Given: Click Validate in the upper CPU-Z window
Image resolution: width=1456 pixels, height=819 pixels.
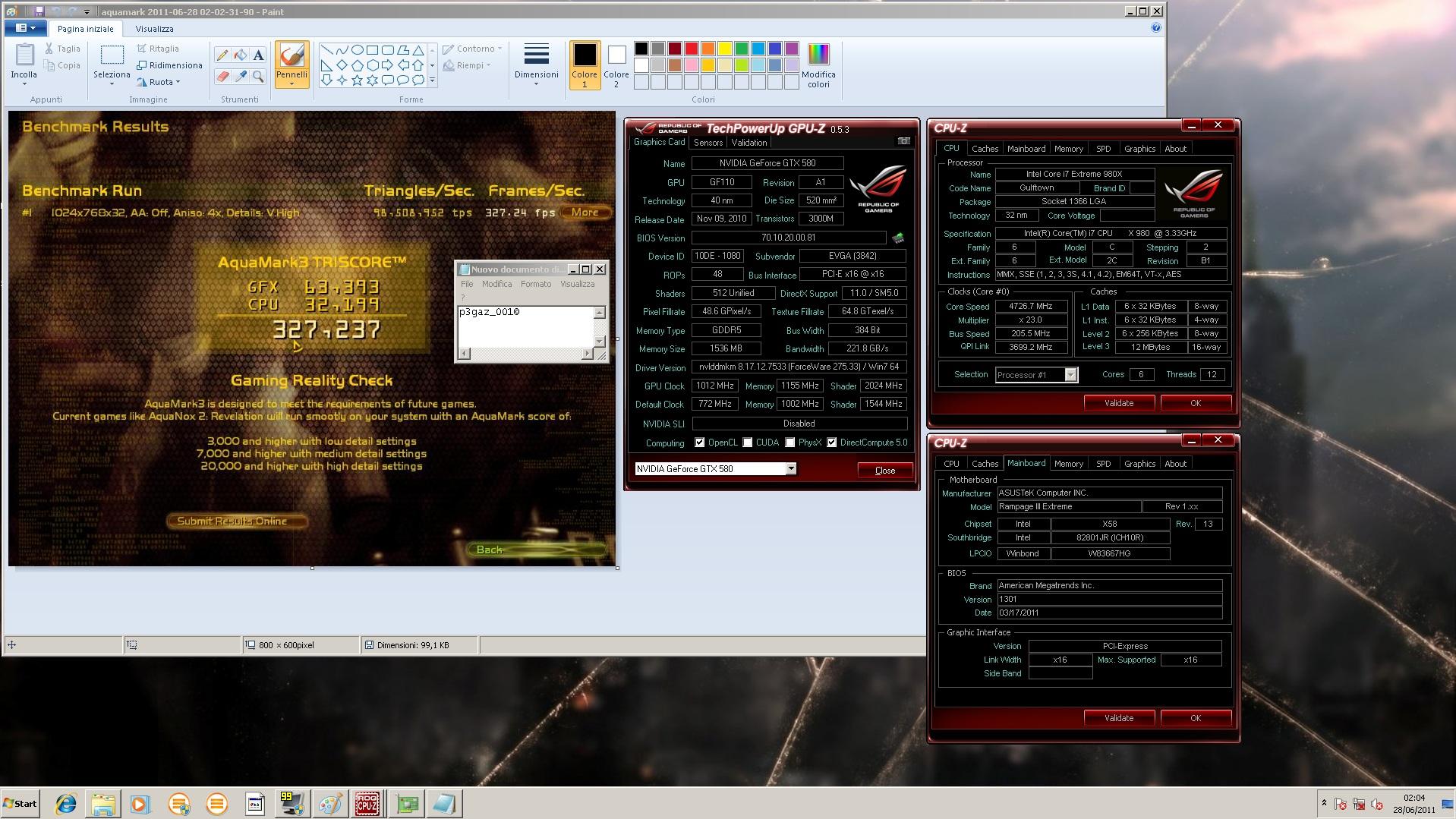Looking at the screenshot, I should click(1119, 403).
